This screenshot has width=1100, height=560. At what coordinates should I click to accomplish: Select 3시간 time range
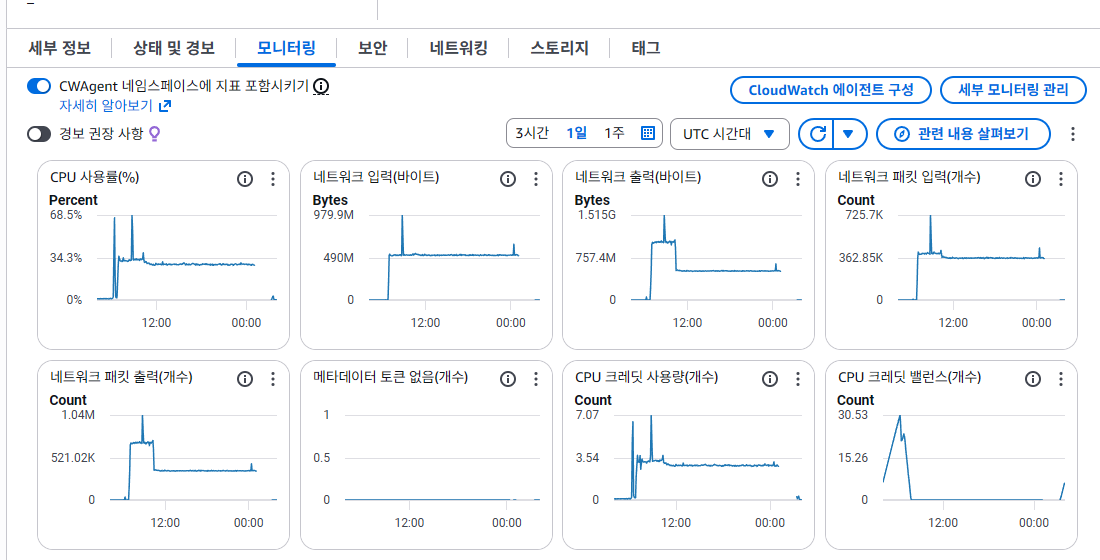[x=532, y=133]
